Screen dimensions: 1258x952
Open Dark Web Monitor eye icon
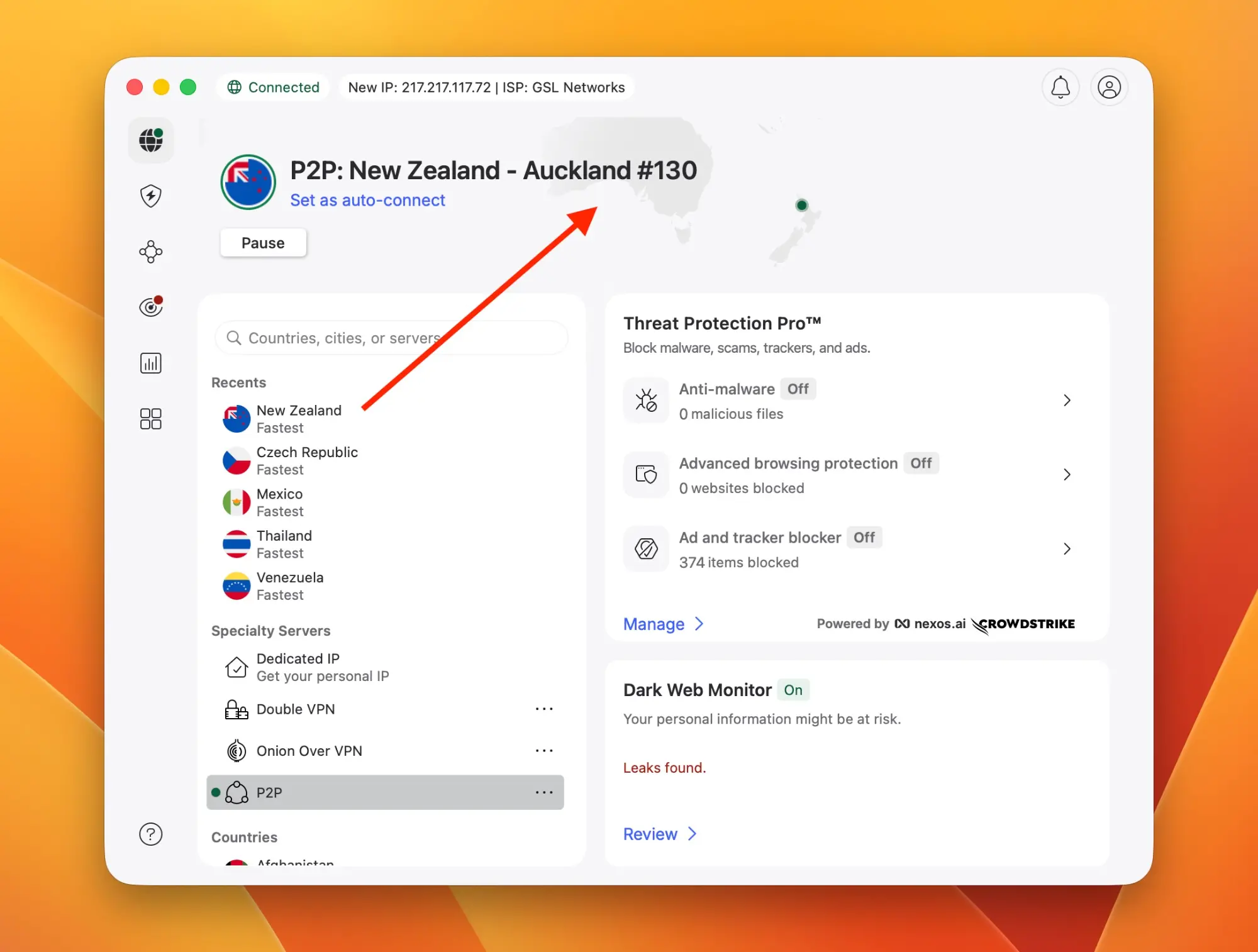[x=150, y=307]
